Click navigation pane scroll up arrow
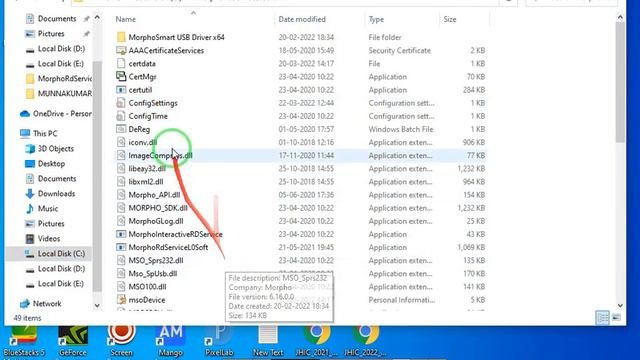640x360 pixels. [97, 18]
